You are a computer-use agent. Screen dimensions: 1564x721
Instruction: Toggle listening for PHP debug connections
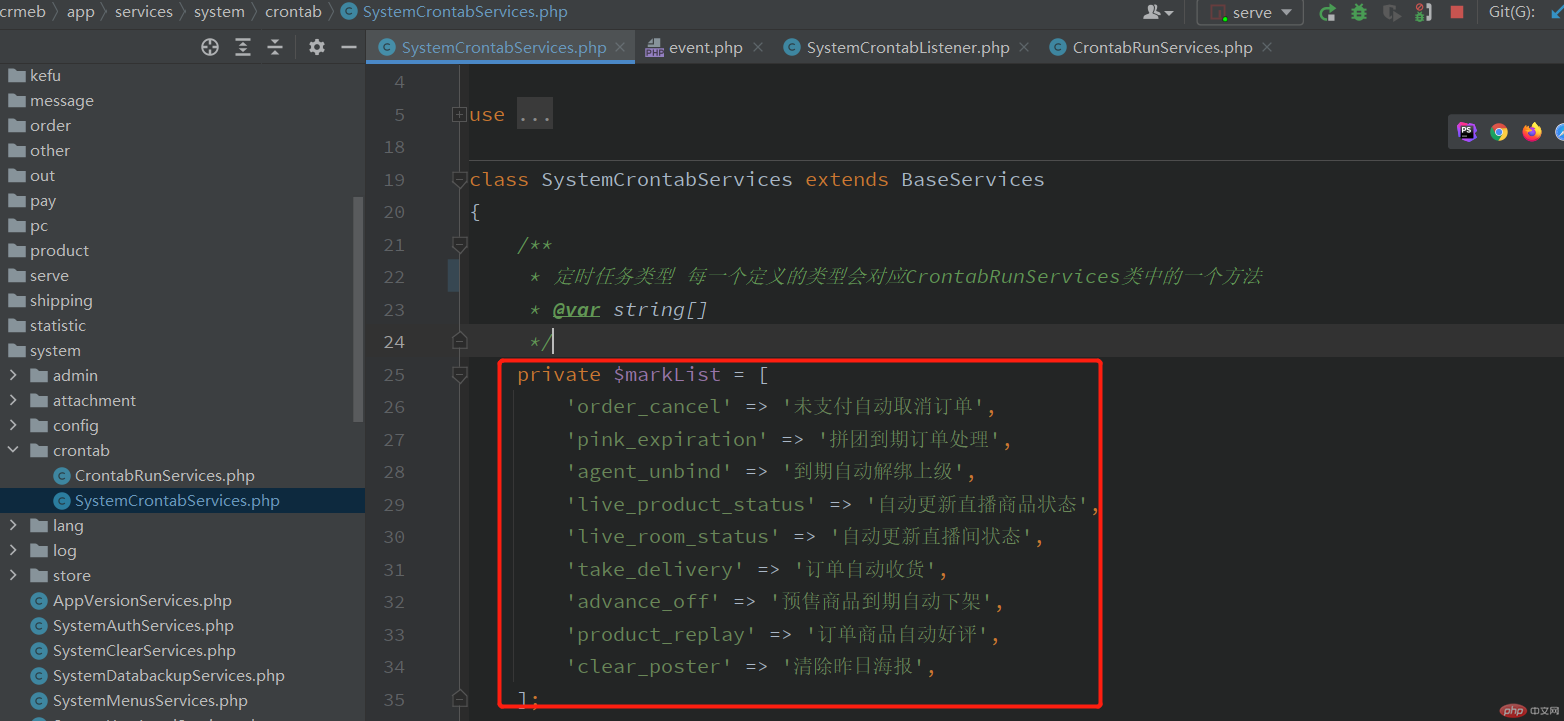point(1424,12)
